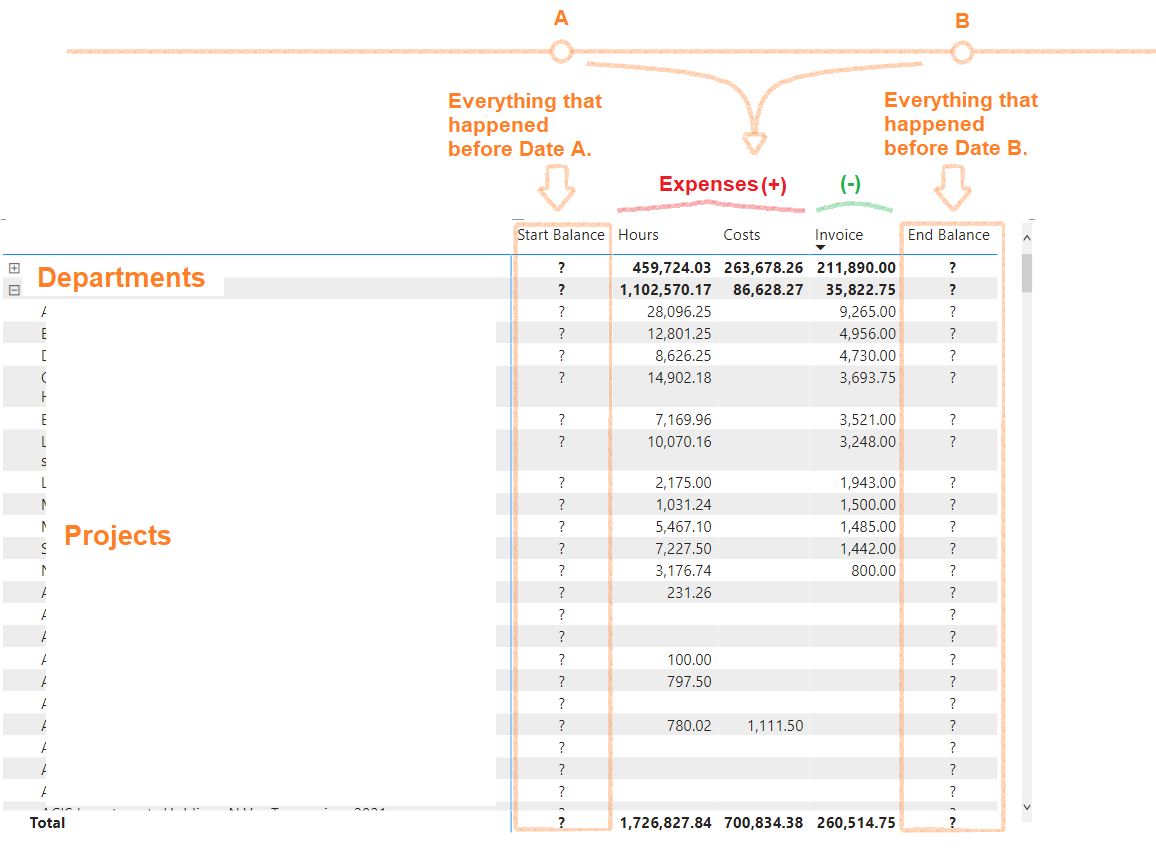Select the 7,227.50 hours cell

pos(683,550)
